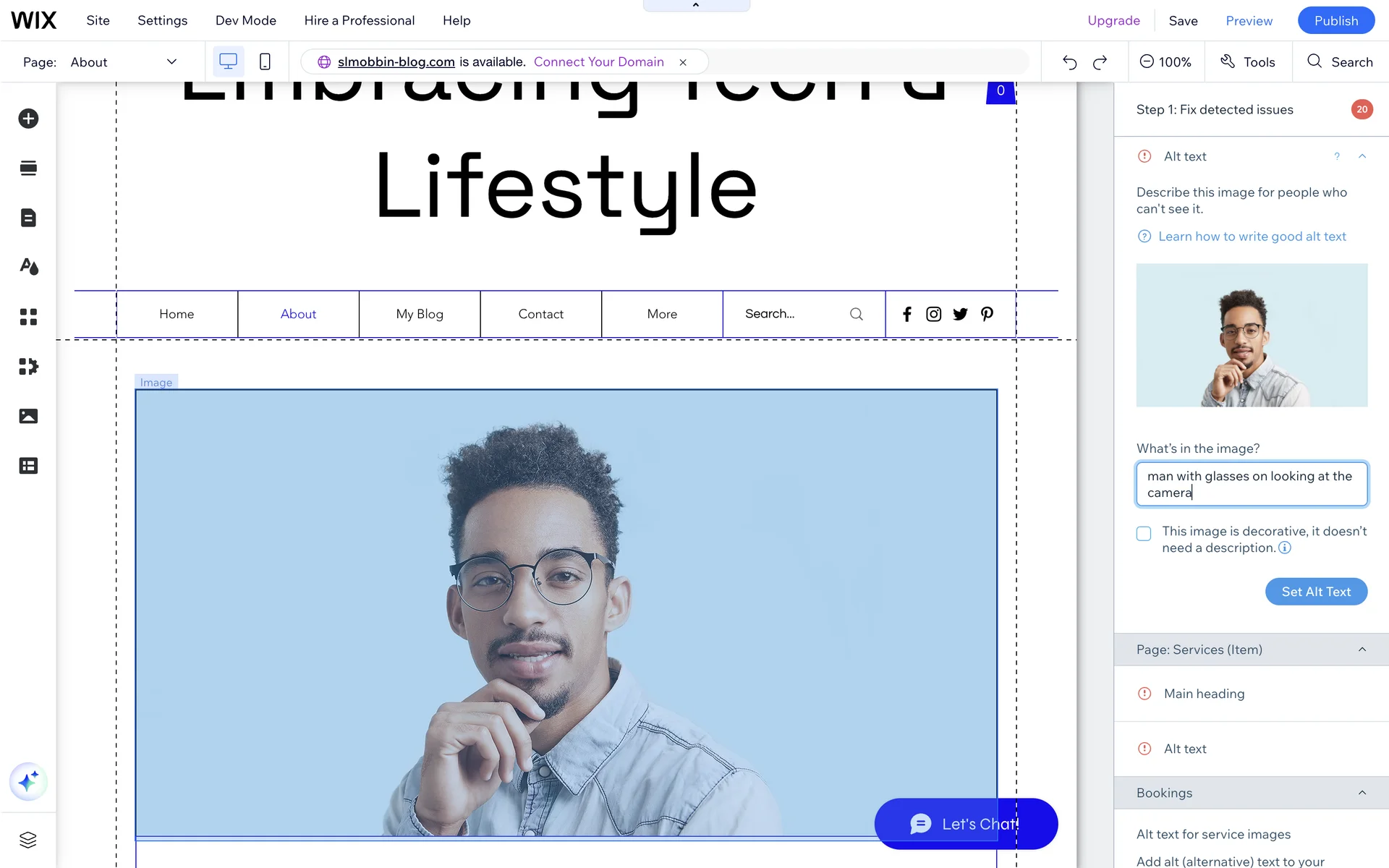Open the Layers icon at bottom left
The image size is (1389, 868).
[28, 840]
